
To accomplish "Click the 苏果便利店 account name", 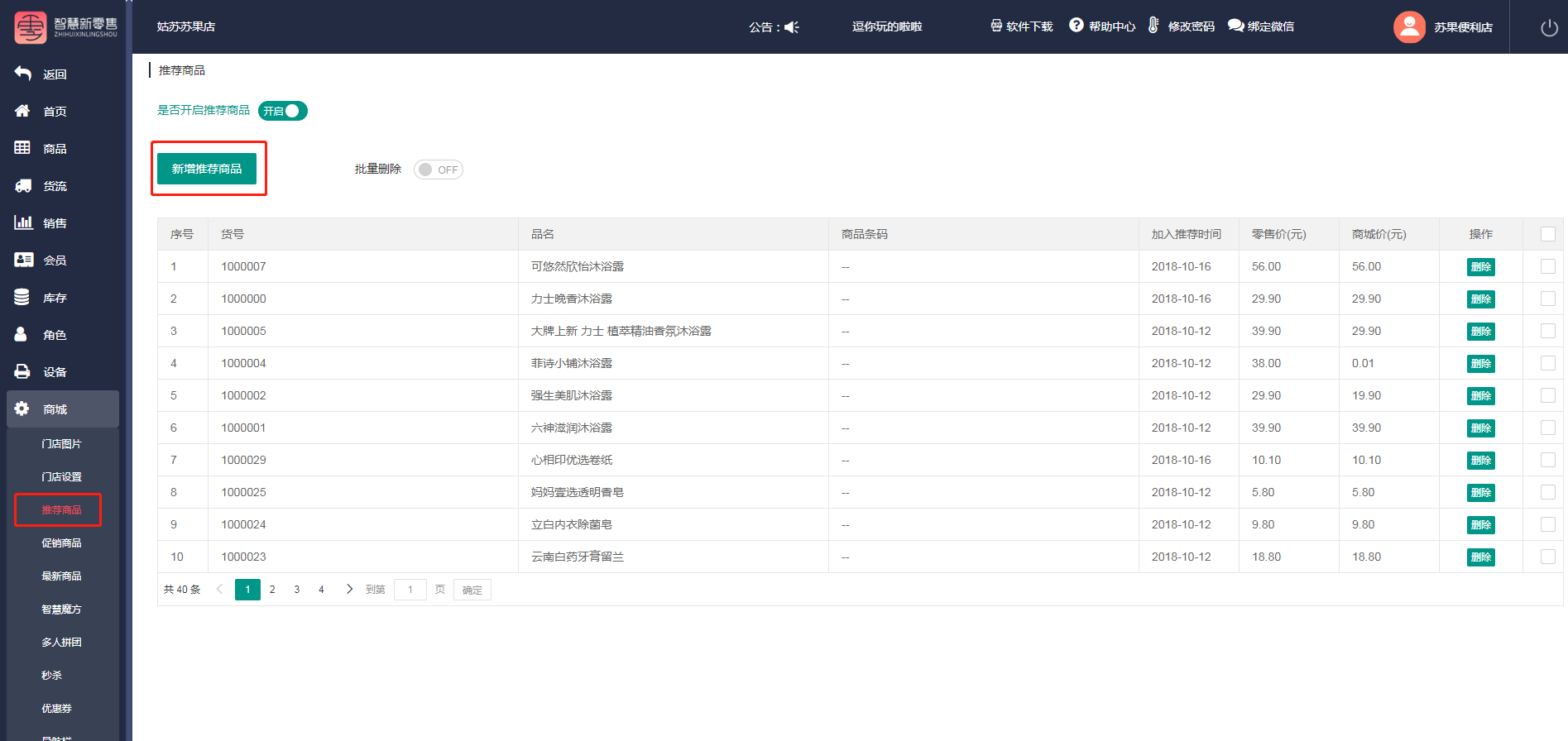I will (1463, 27).
